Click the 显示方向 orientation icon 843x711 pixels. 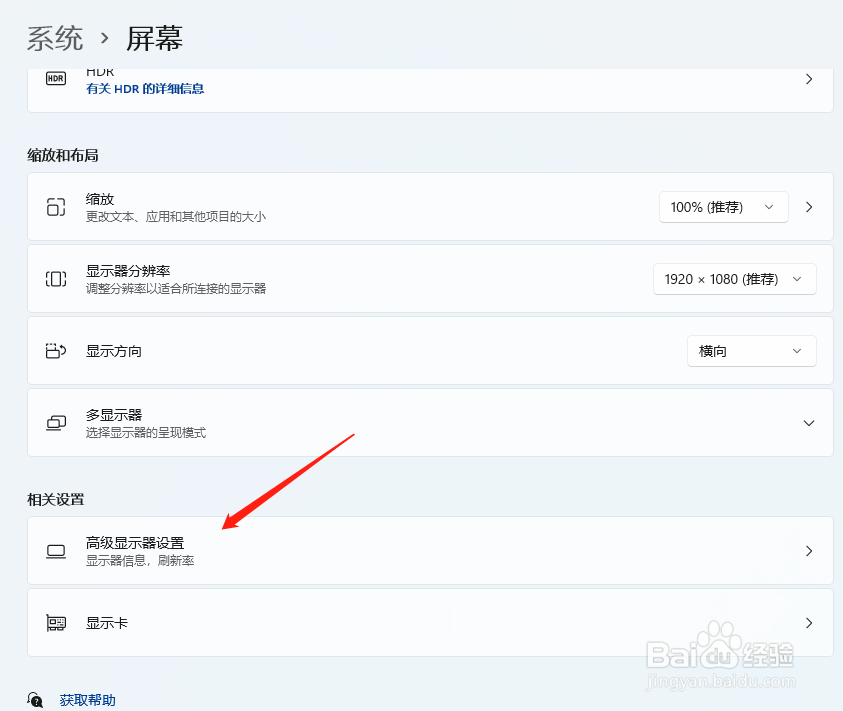coord(56,351)
